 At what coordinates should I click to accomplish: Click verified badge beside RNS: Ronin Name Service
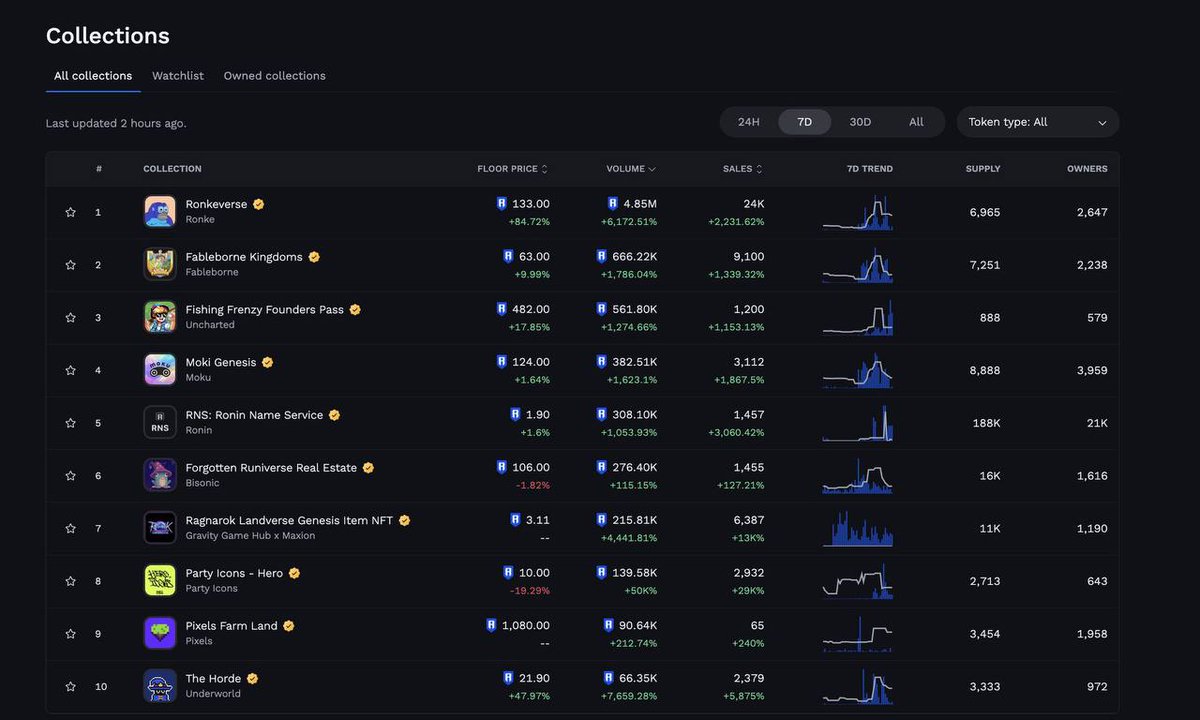pyautogui.click(x=334, y=415)
